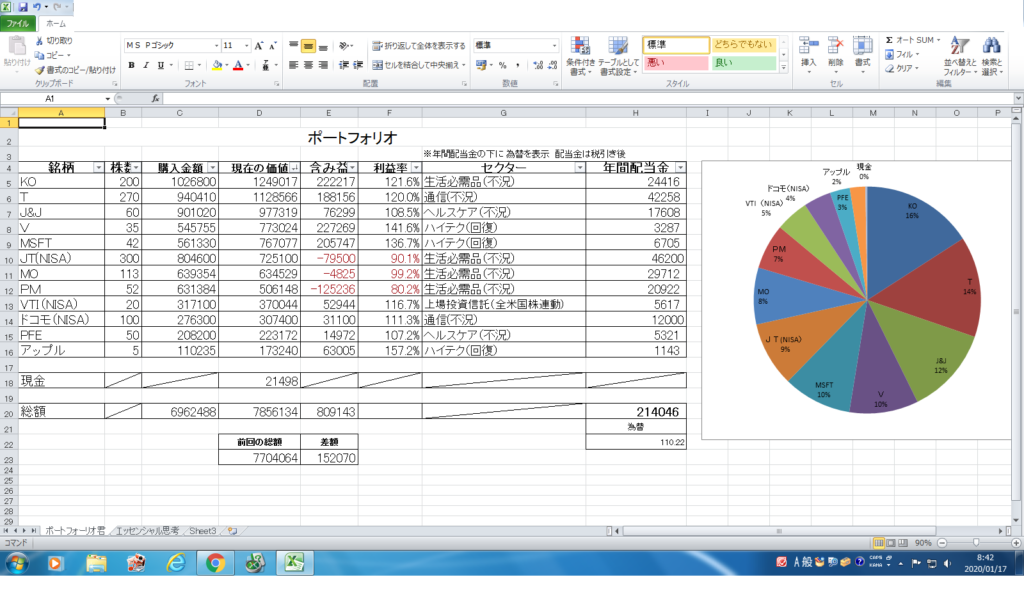Toggle 折り返して全体を表示する wrap text

coord(419,46)
